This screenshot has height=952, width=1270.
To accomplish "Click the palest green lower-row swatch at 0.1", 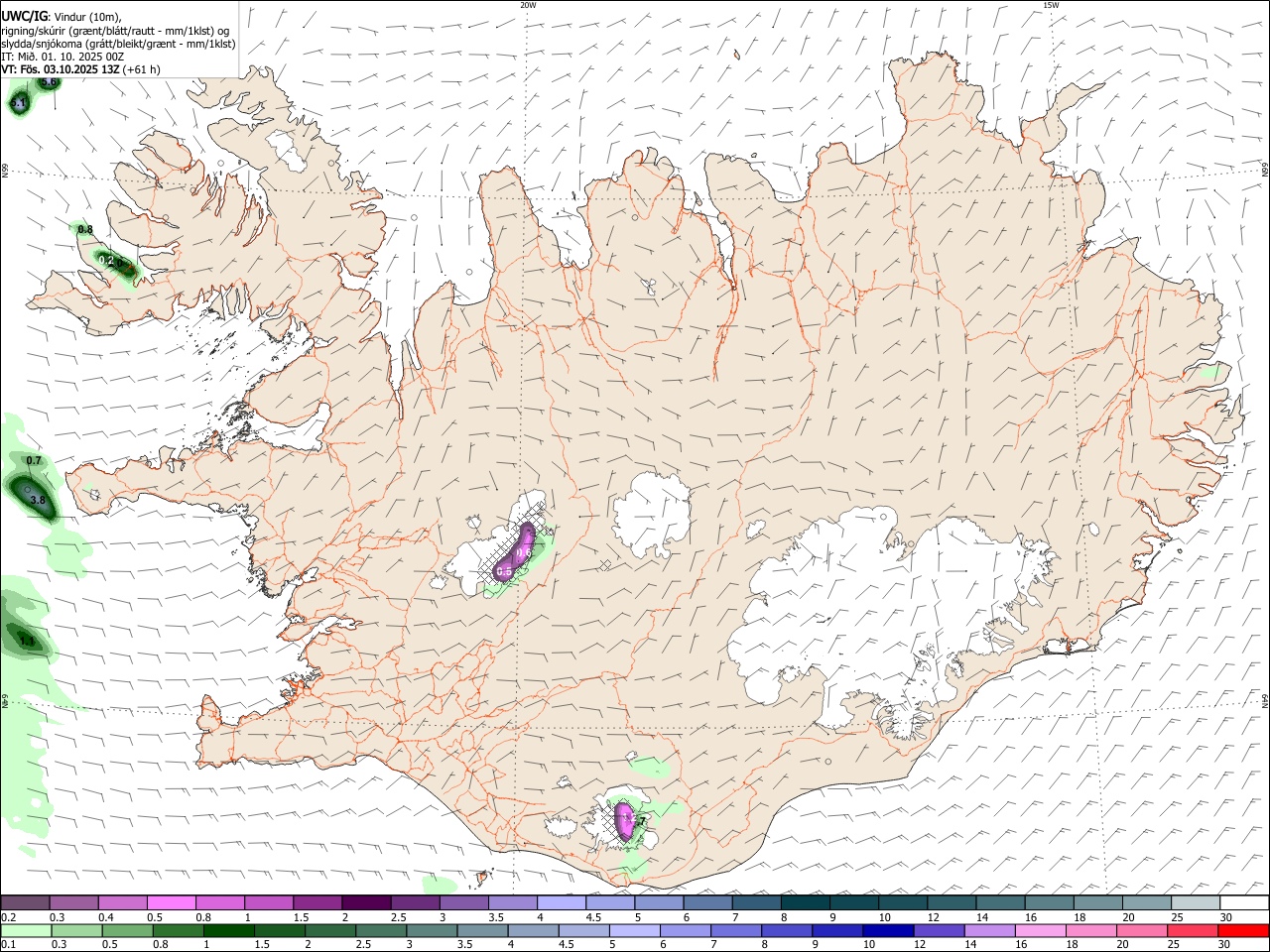I will (27, 930).
